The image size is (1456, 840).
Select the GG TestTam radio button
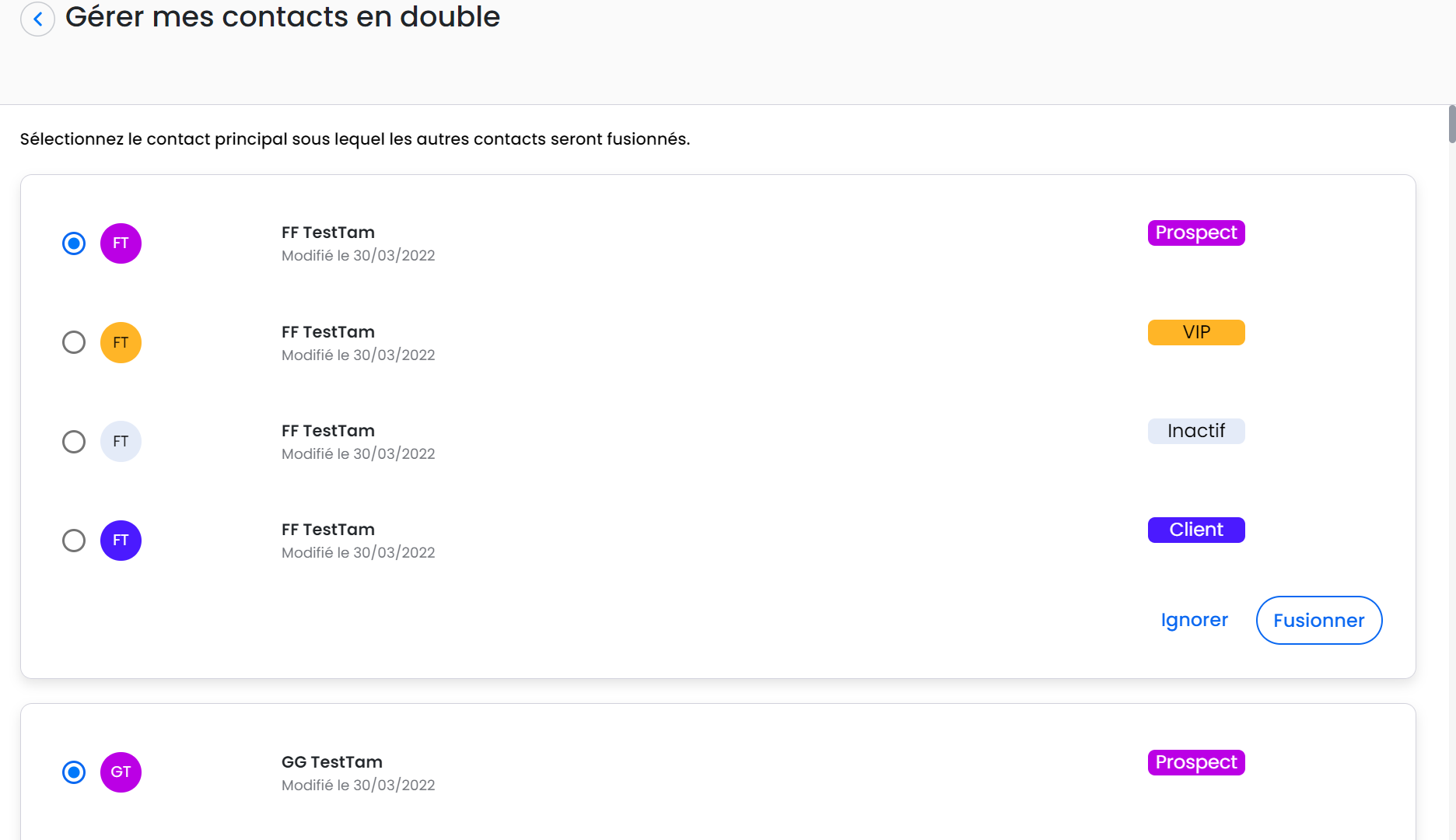click(74, 772)
